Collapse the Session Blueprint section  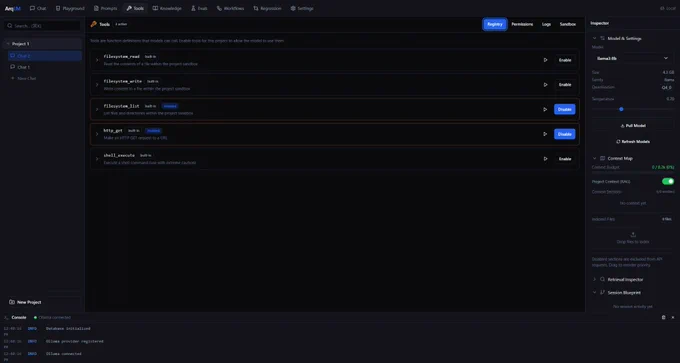click(x=595, y=292)
